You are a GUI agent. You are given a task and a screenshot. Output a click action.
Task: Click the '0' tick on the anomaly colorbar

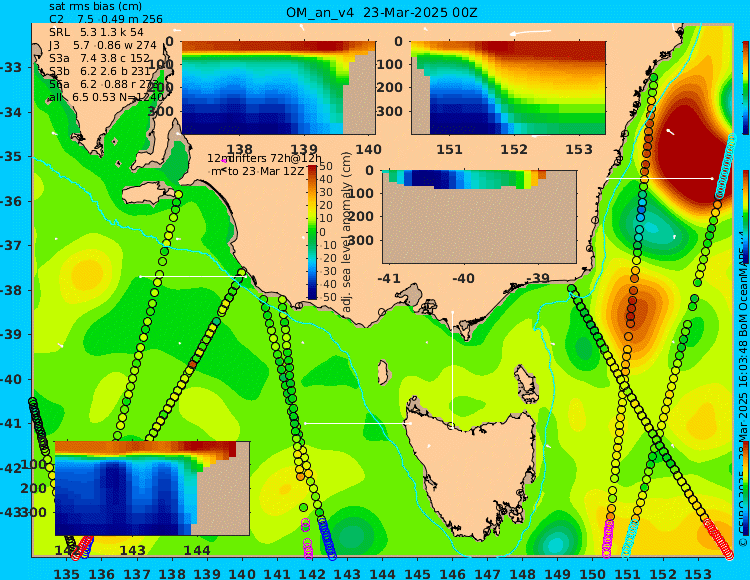pos(322,232)
